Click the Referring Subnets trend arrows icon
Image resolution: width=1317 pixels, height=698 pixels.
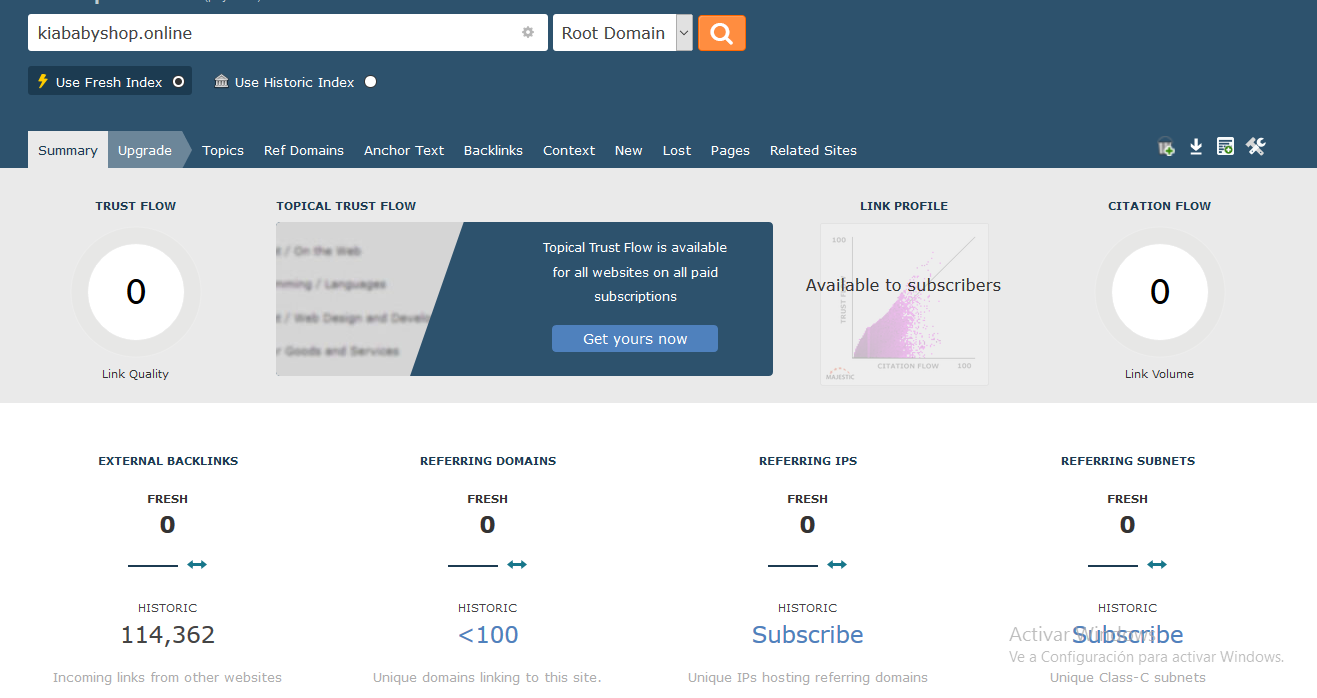1157,564
